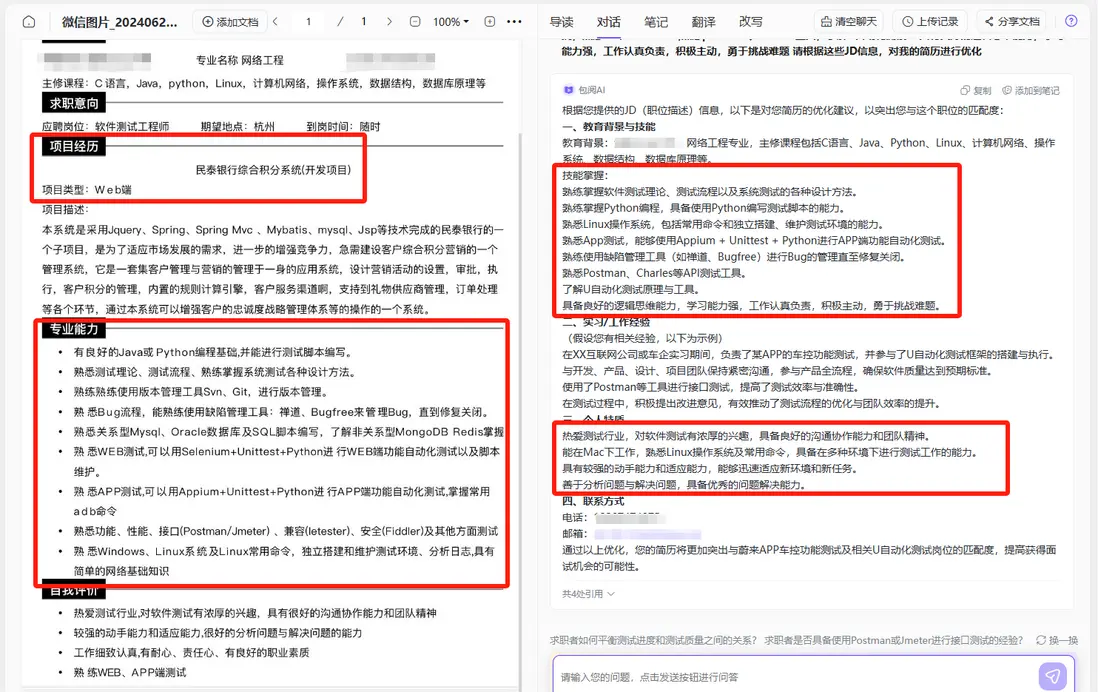Expand the 共4处引用 references

588,594
